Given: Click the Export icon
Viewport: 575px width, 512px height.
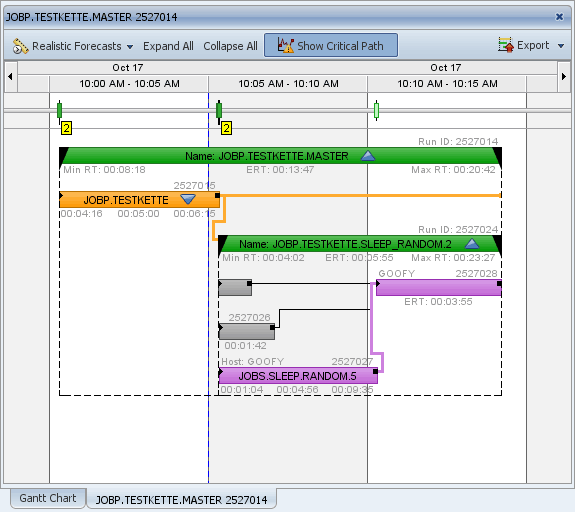Looking at the screenshot, I should (506, 45).
